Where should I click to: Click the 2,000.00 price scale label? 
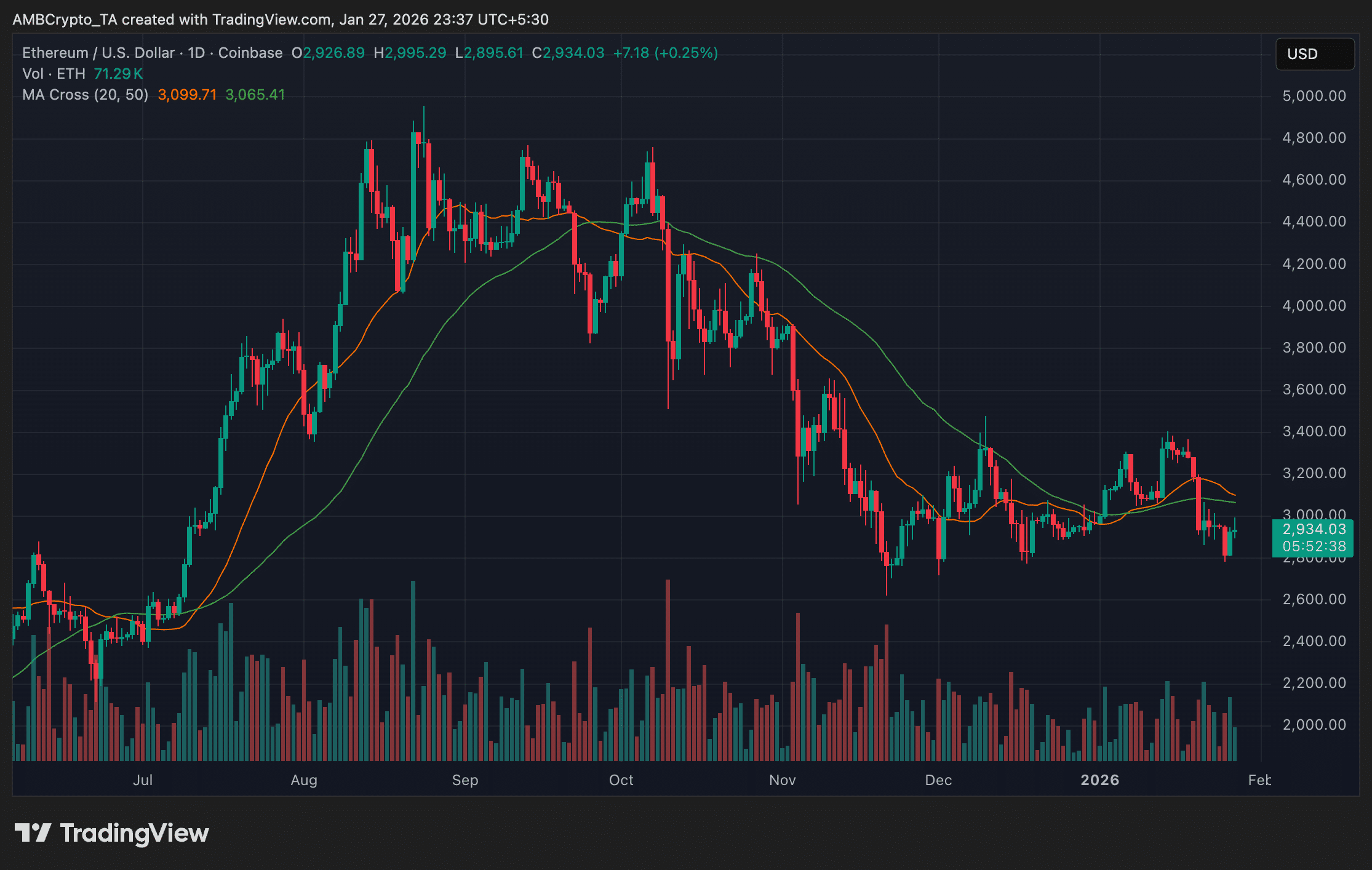(x=1314, y=725)
